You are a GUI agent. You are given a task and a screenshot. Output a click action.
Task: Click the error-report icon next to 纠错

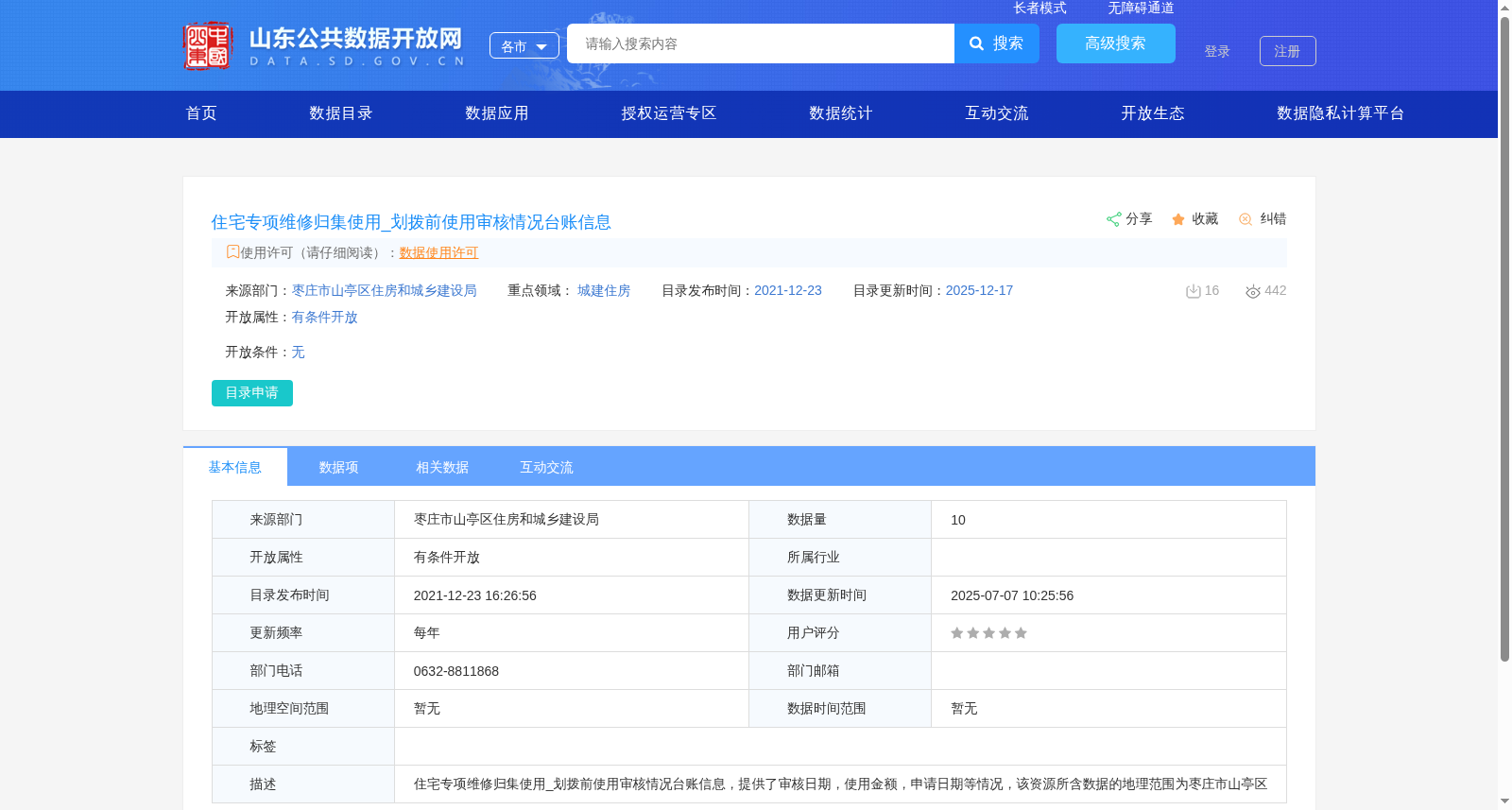(1246, 219)
